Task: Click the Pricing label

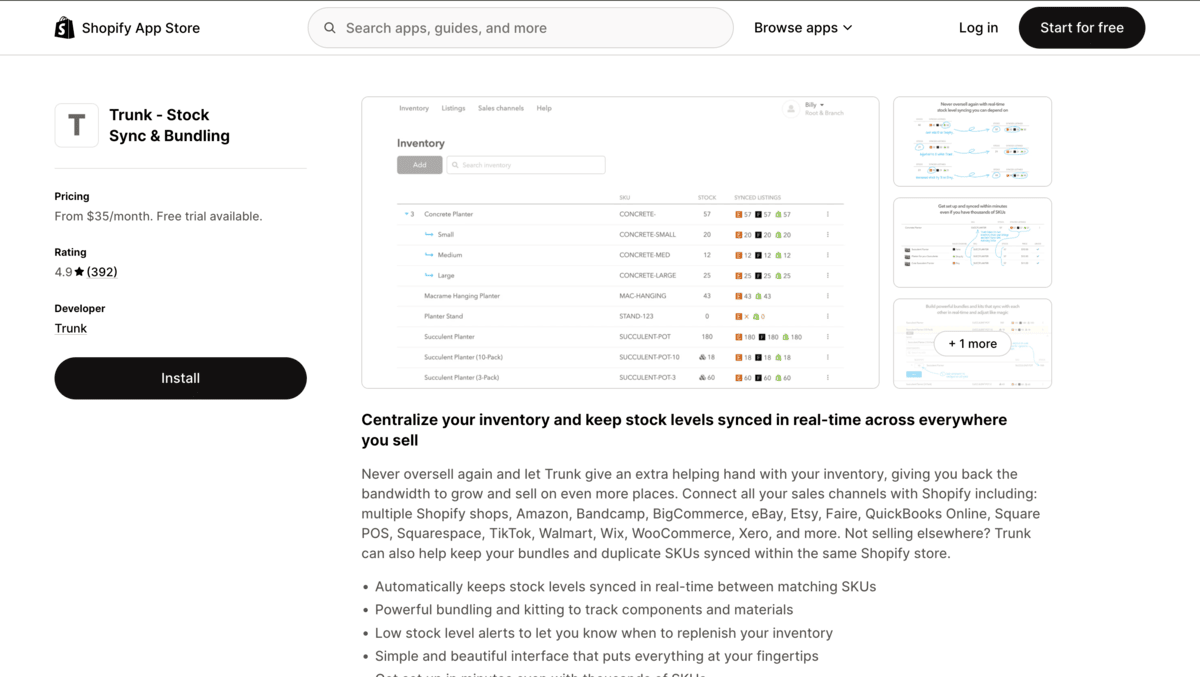Action: click(72, 196)
